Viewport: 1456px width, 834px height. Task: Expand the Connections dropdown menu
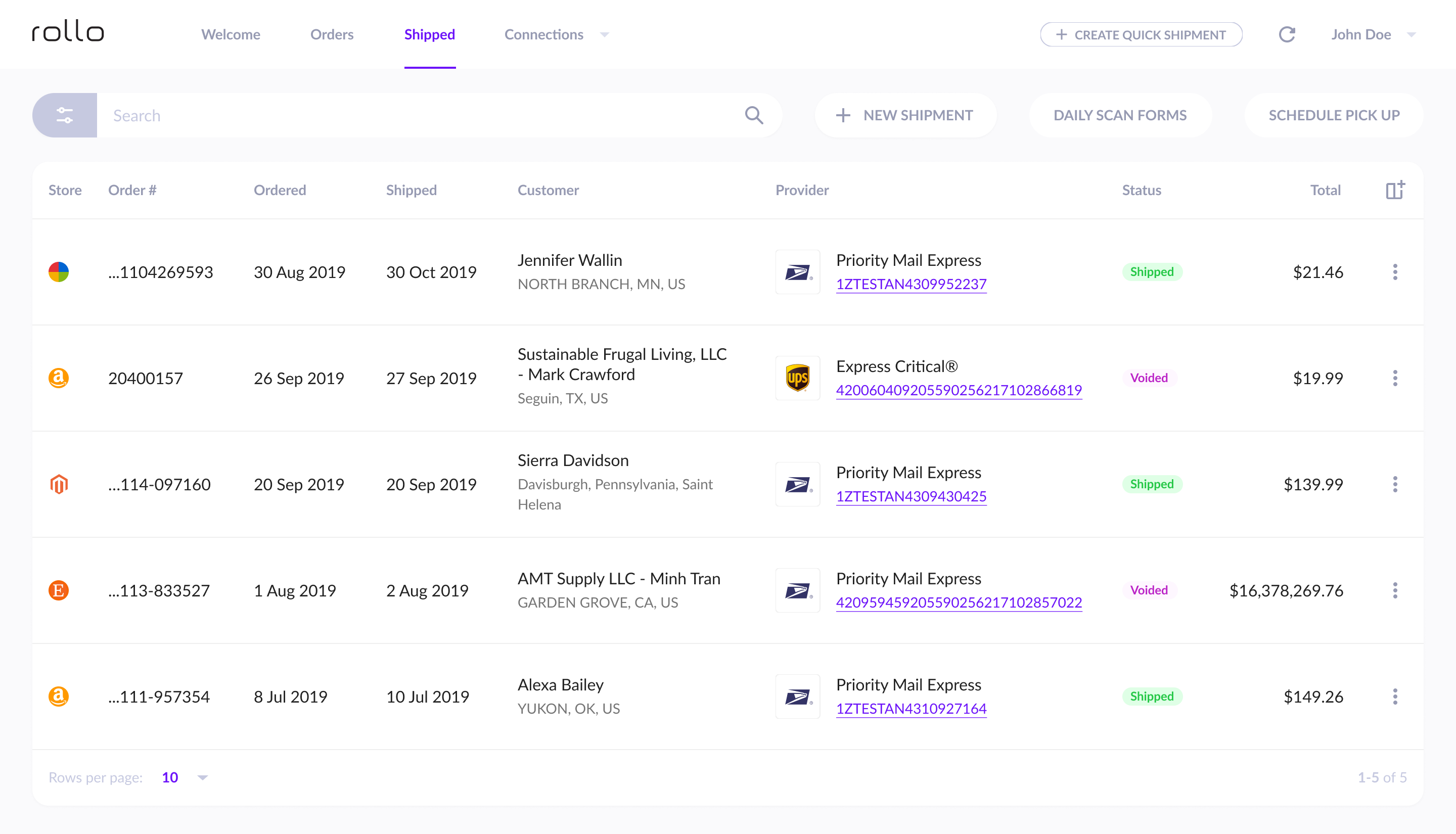click(x=604, y=35)
